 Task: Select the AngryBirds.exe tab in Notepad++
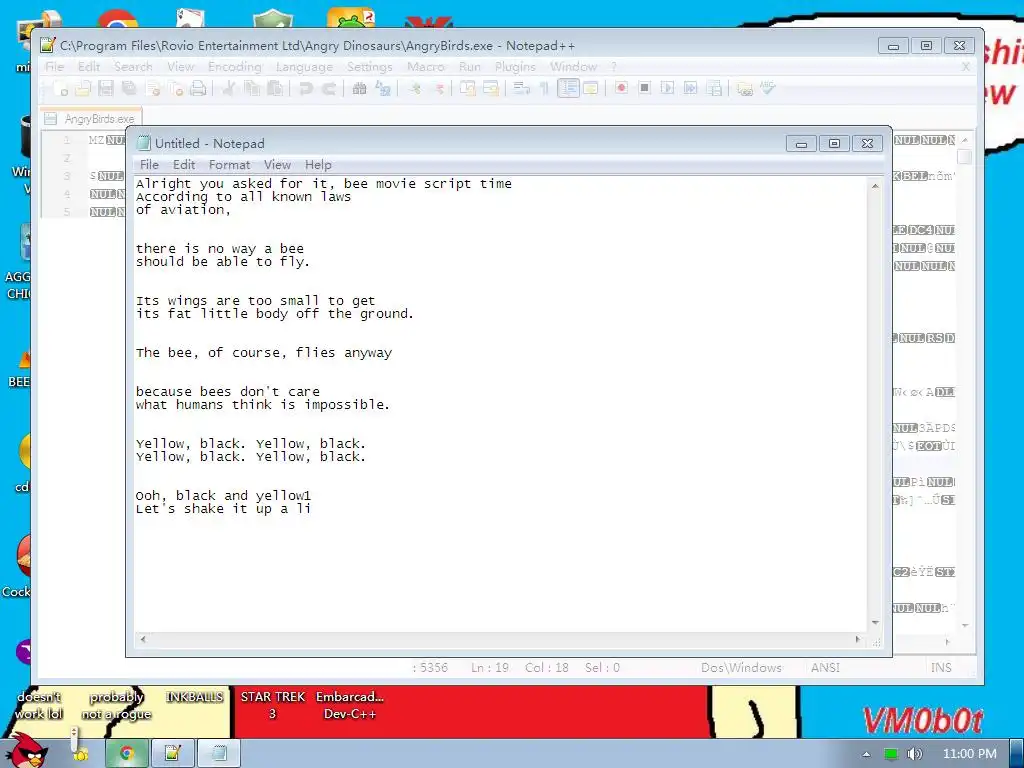(x=91, y=118)
